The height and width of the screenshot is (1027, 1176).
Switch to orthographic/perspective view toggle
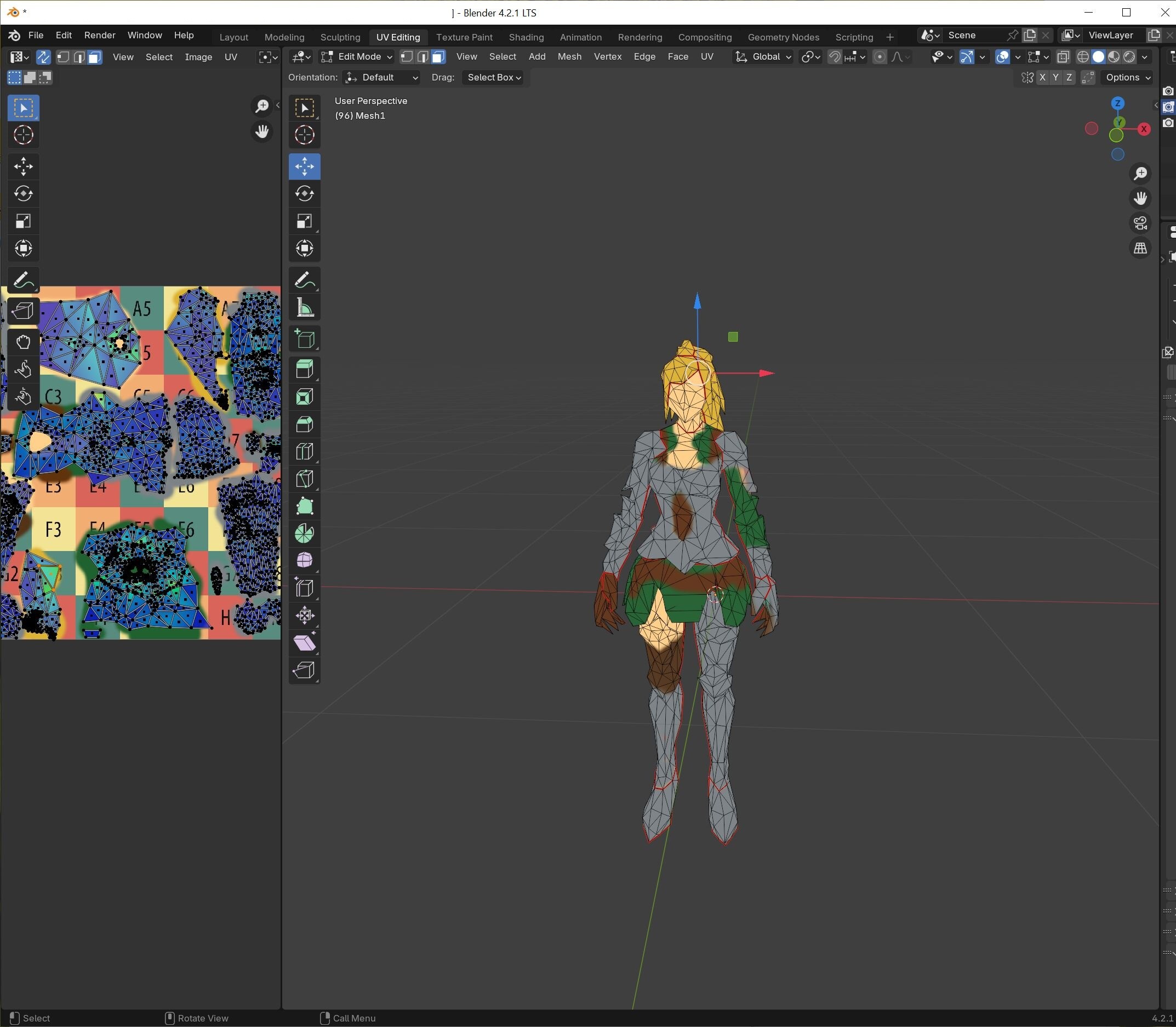pos(1140,248)
